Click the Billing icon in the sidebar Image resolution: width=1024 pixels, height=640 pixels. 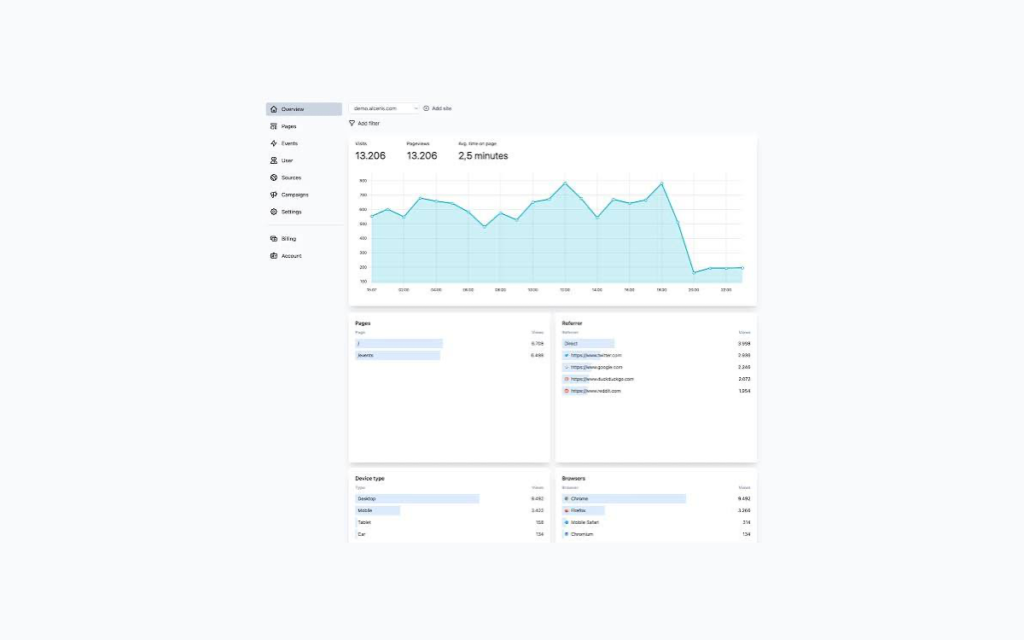[274, 238]
